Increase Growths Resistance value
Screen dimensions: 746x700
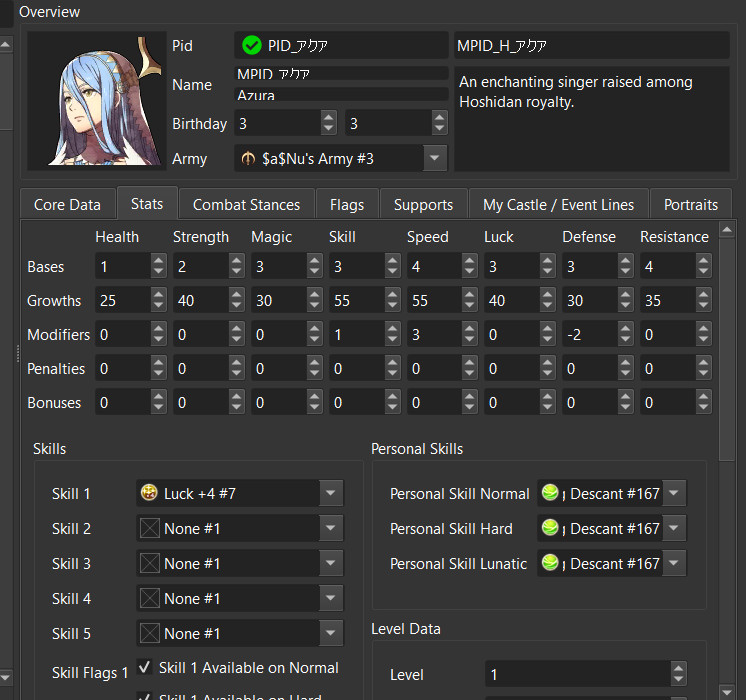point(703,295)
